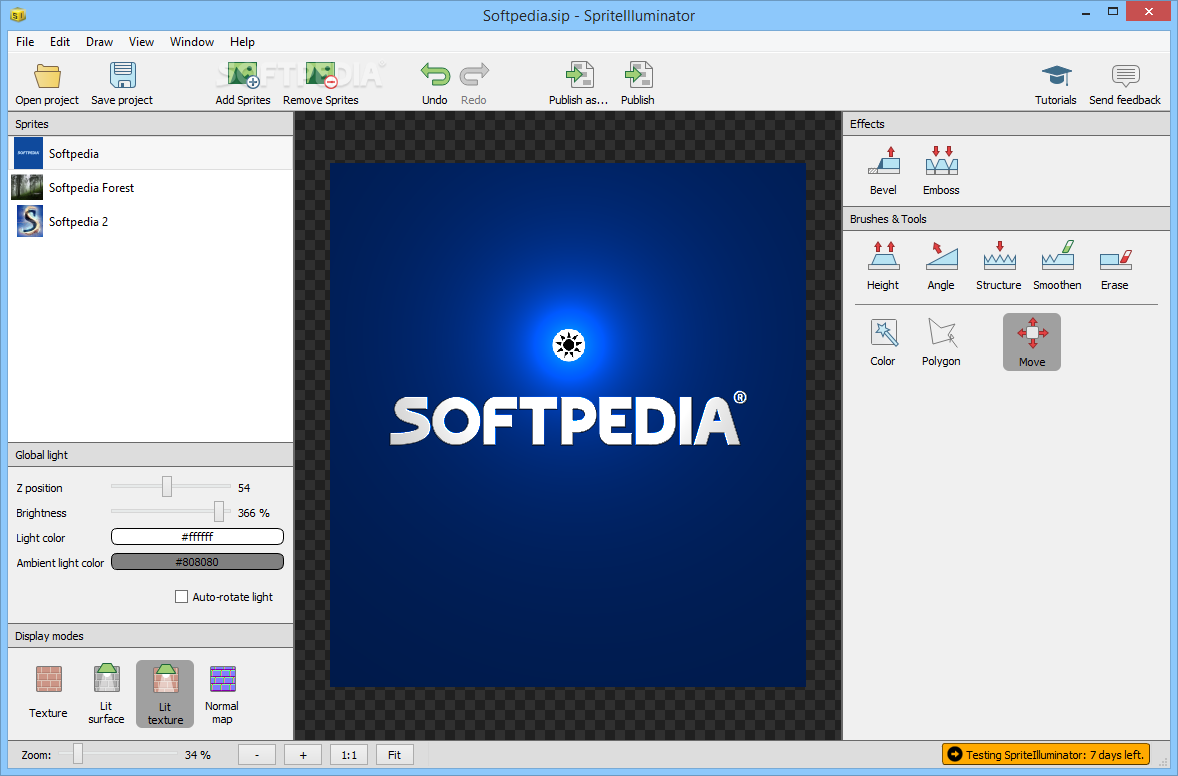Click the trial days left notice

(x=1046, y=754)
